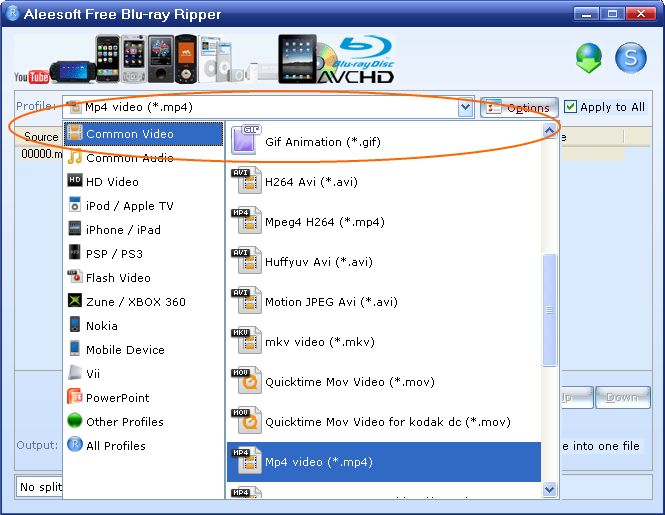Select Other Profiles category
665x515 pixels.
coord(143,422)
